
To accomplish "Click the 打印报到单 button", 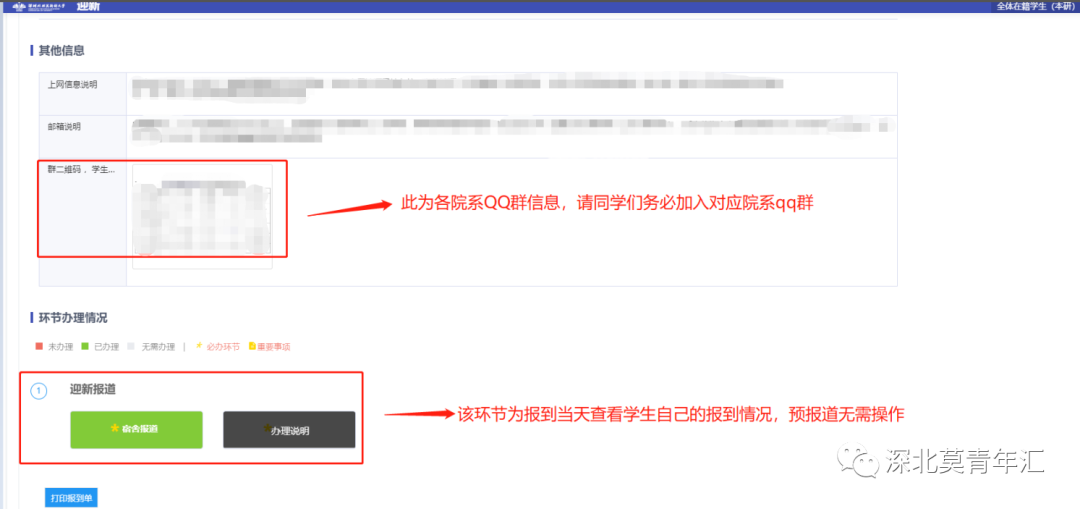I will pos(71,497).
